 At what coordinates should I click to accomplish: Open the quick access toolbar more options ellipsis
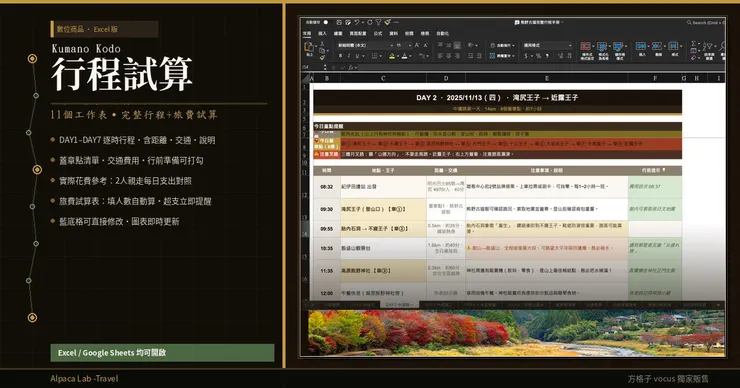click(396, 22)
